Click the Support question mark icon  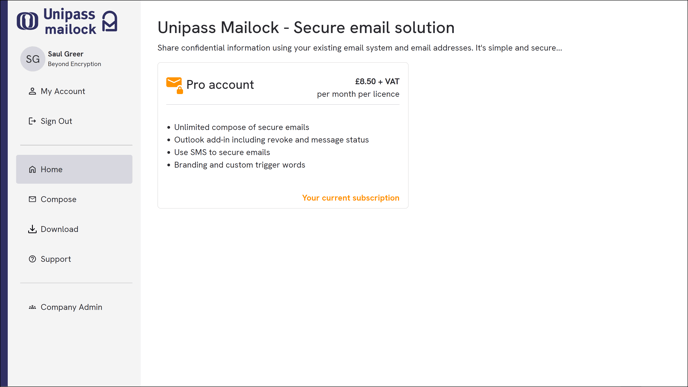click(x=32, y=259)
